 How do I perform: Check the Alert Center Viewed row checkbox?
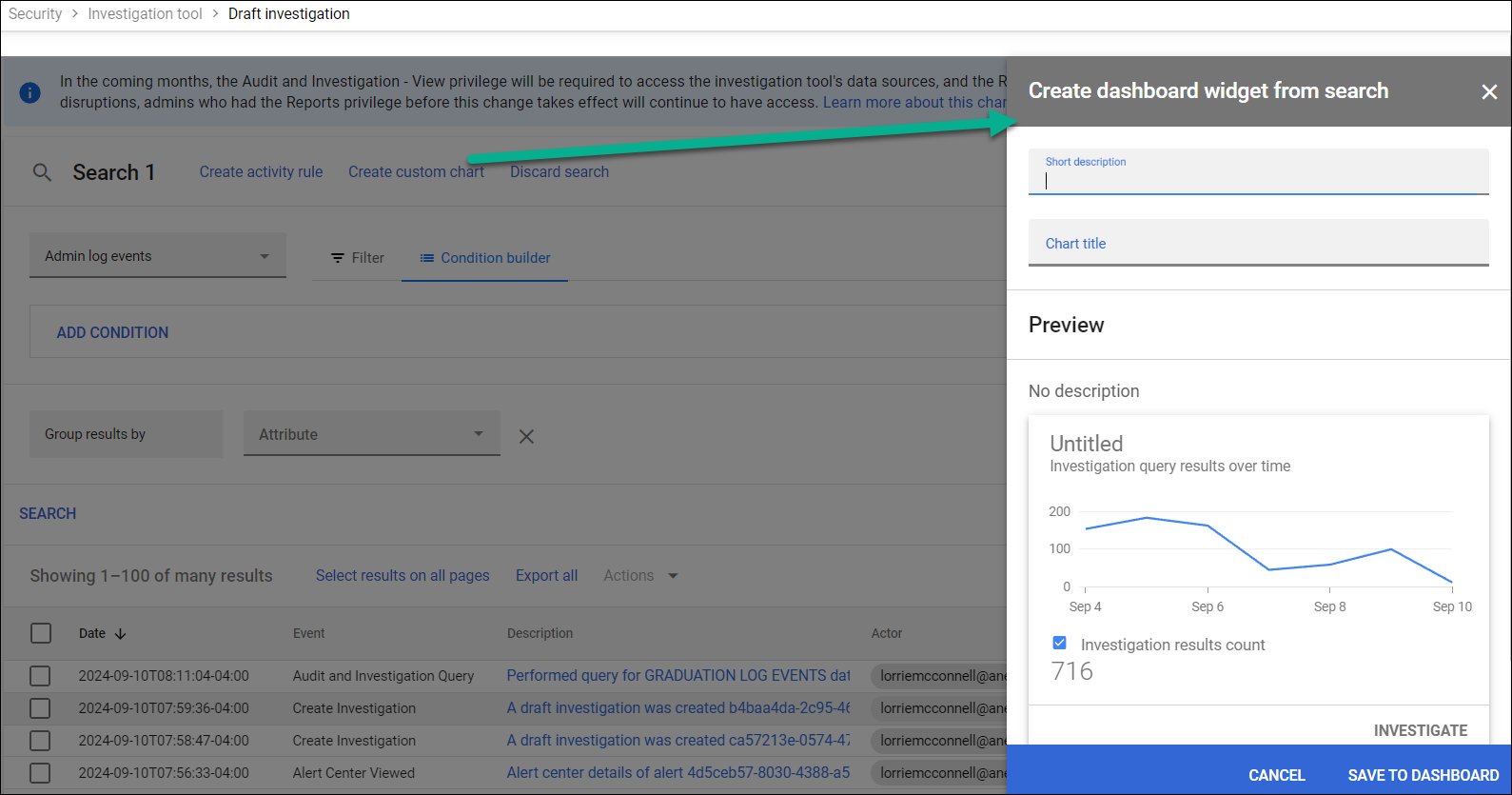pyautogui.click(x=40, y=773)
